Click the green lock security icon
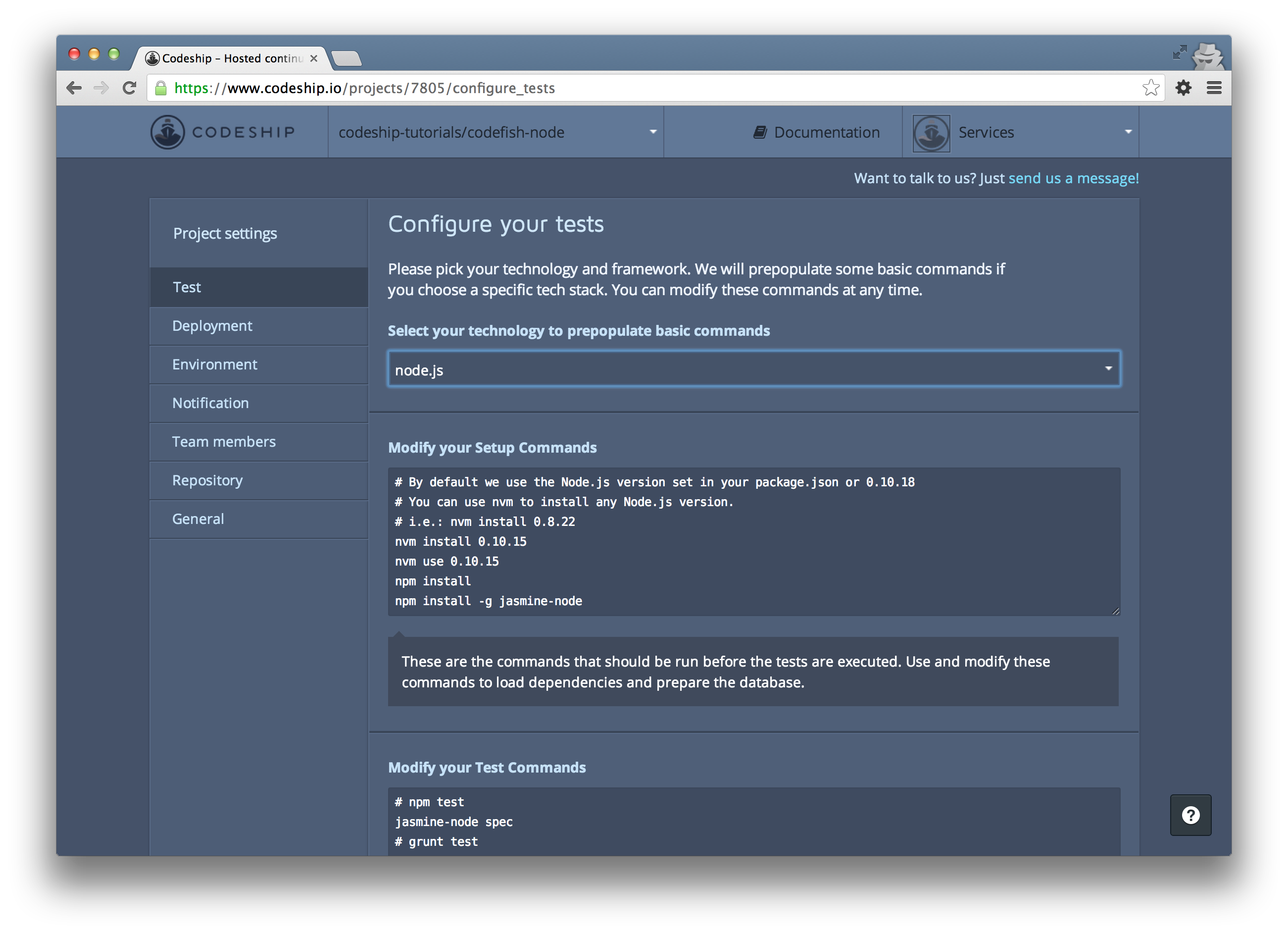This screenshot has height=934, width=1288. click(x=161, y=88)
